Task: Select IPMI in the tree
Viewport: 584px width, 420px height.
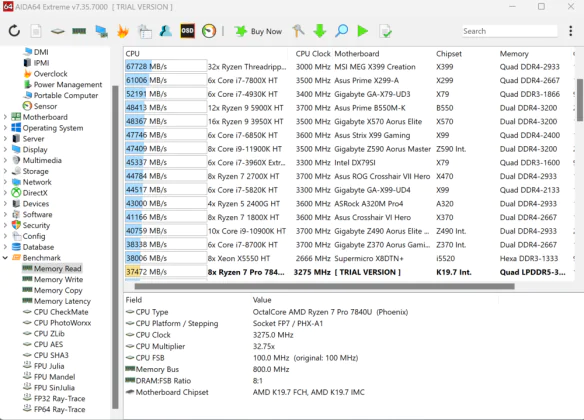Action: coord(41,63)
